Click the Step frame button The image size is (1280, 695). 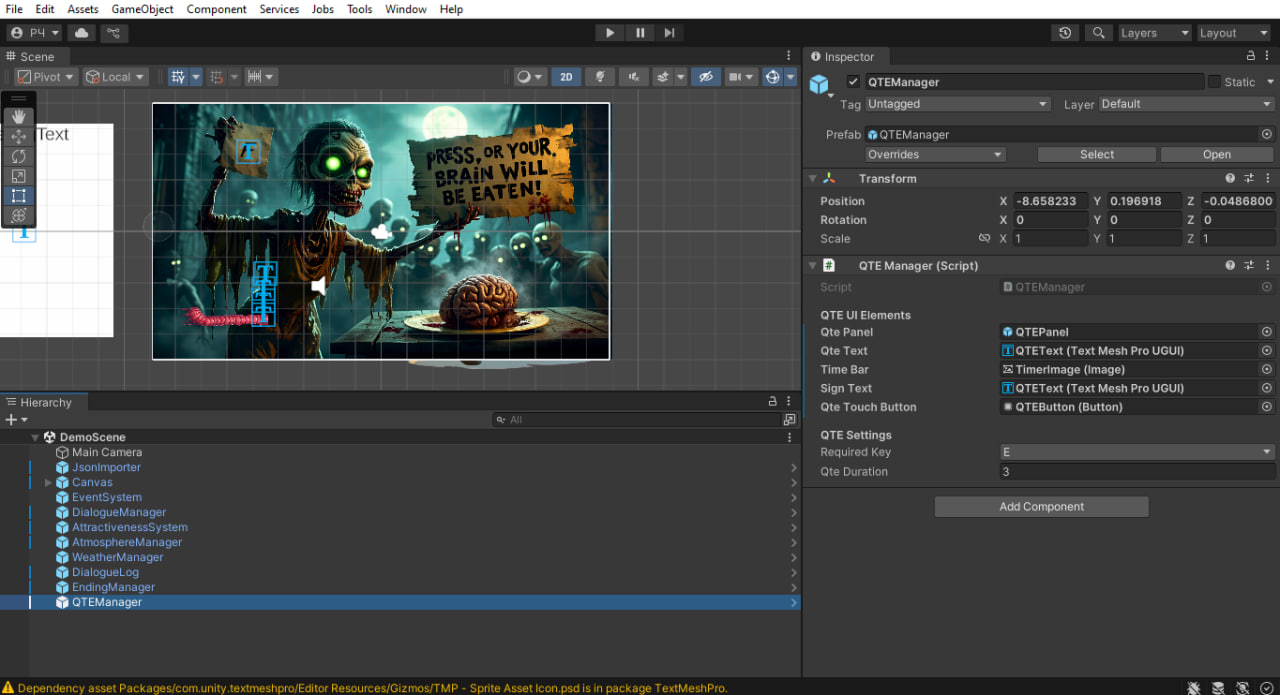[670, 33]
